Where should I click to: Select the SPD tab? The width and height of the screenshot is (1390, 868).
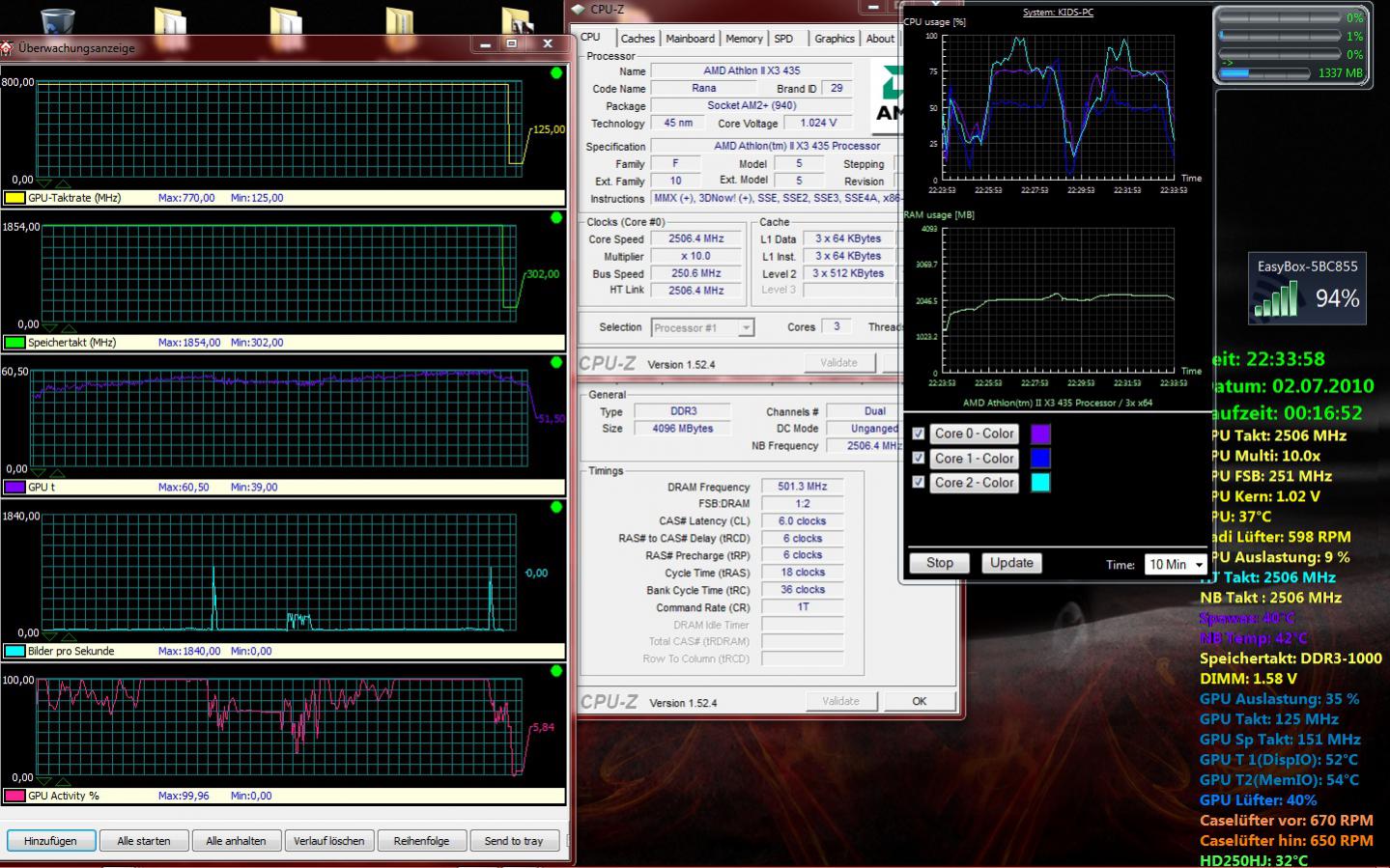click(783, 39)
